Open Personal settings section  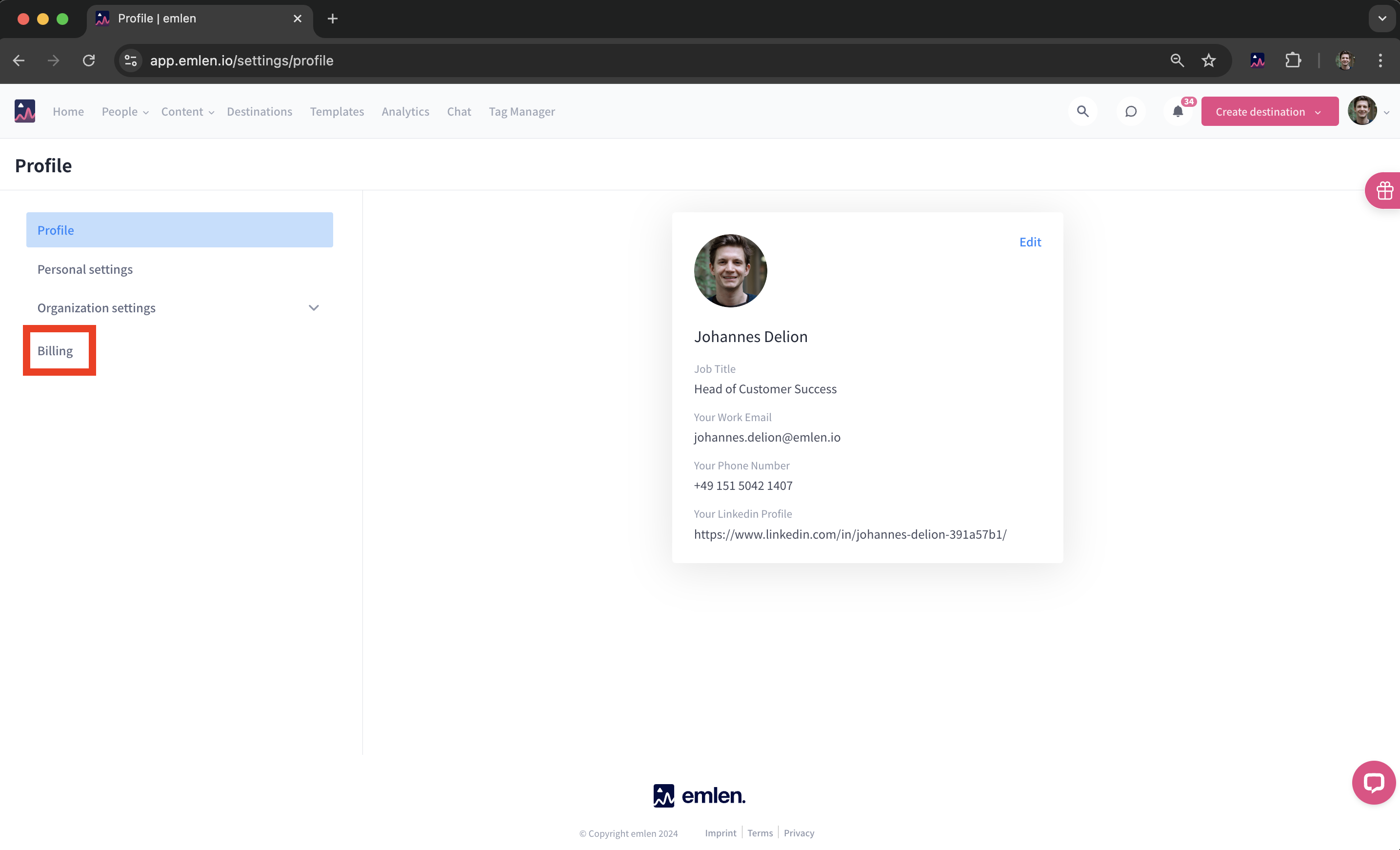[x=85, y=269]
